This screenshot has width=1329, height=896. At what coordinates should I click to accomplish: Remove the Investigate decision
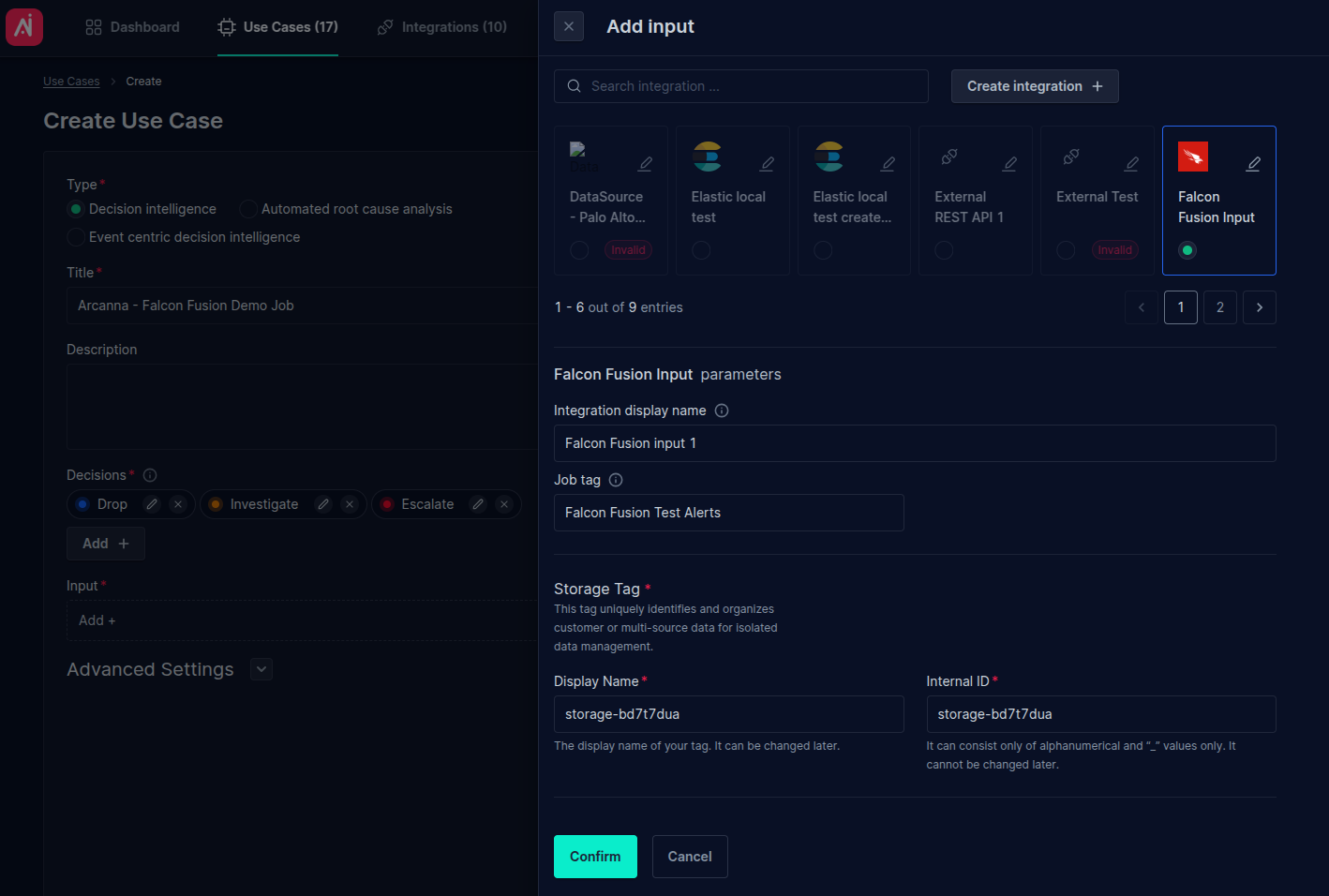350,504
